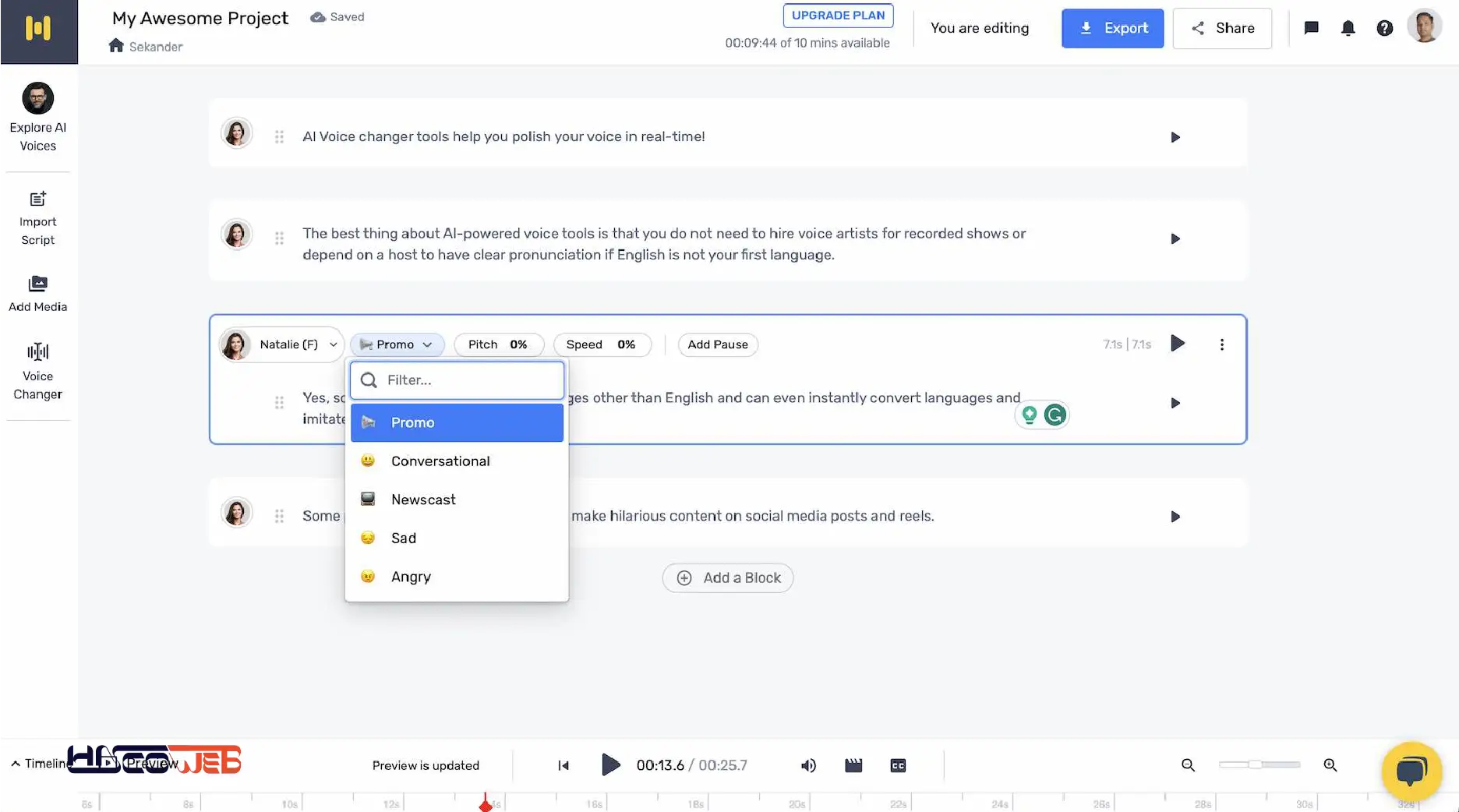Open Explore AI Voices panel
Screen dimensions: 1459x812
37,118
